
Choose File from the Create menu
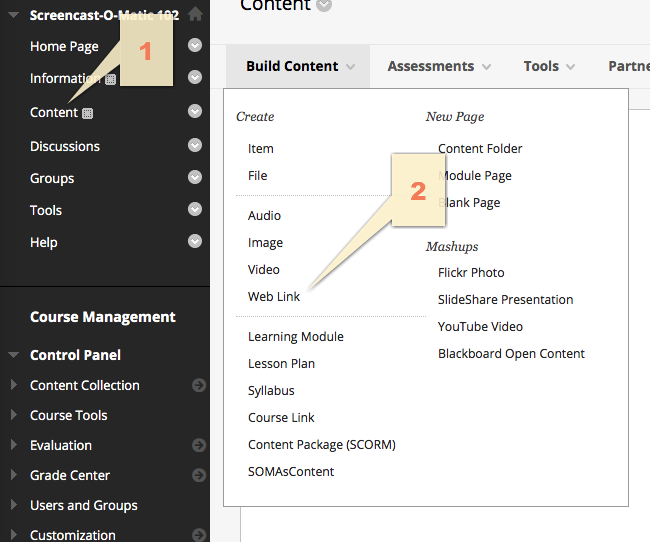click(257, 175)
